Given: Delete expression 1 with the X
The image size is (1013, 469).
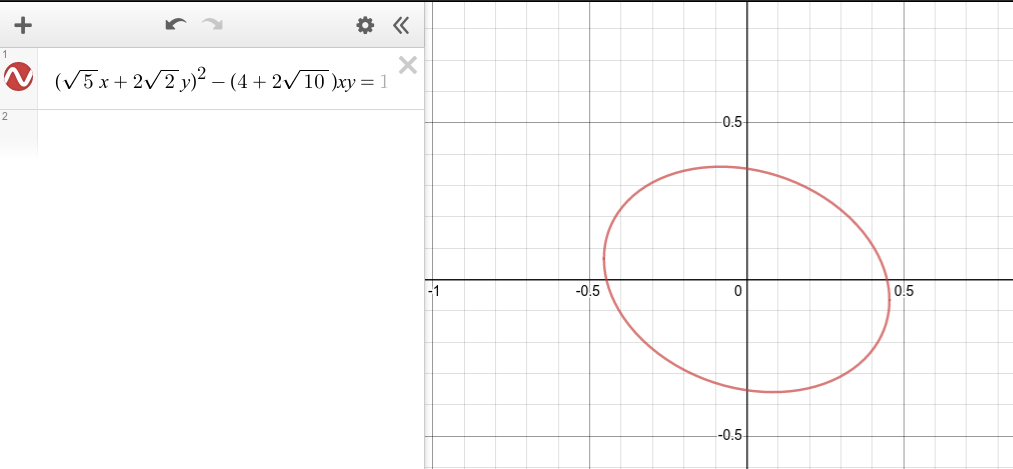Looking at the screenshot, I should [x=407, y=66].
